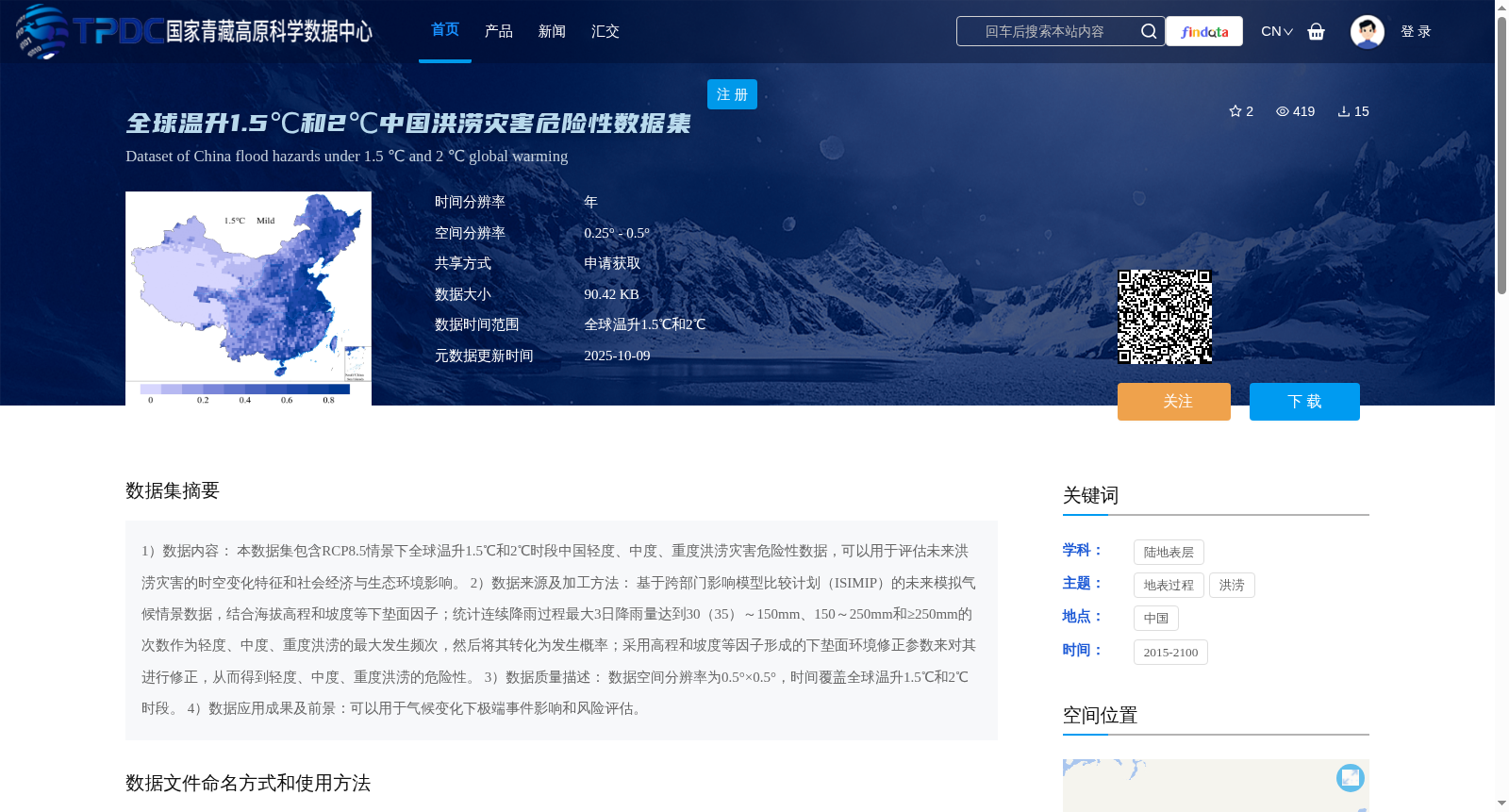
Task: Click the 关键词 heading
Action: click(1090, 495)
